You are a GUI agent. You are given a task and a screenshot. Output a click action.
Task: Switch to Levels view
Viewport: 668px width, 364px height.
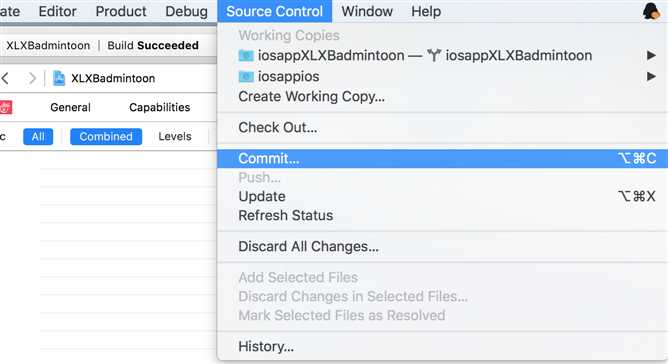click(x=175, y=137)
